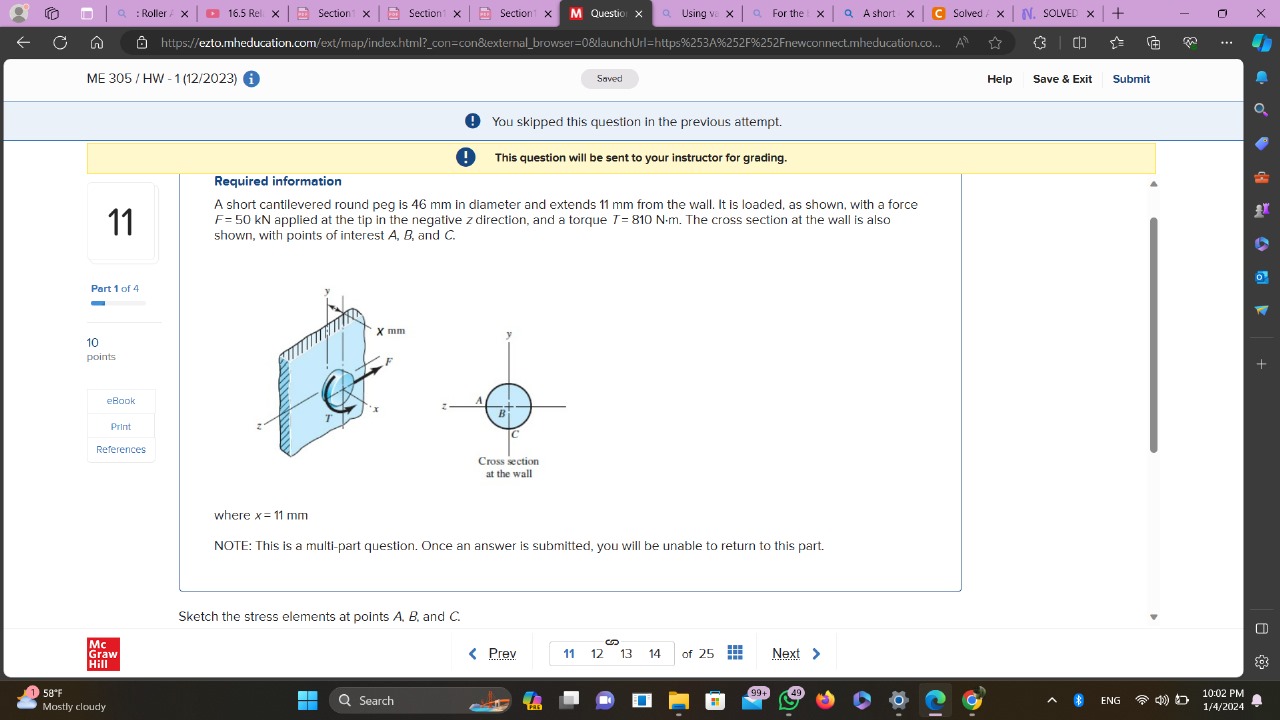Switch to the Chegg Solved tab

click(968, 14)
